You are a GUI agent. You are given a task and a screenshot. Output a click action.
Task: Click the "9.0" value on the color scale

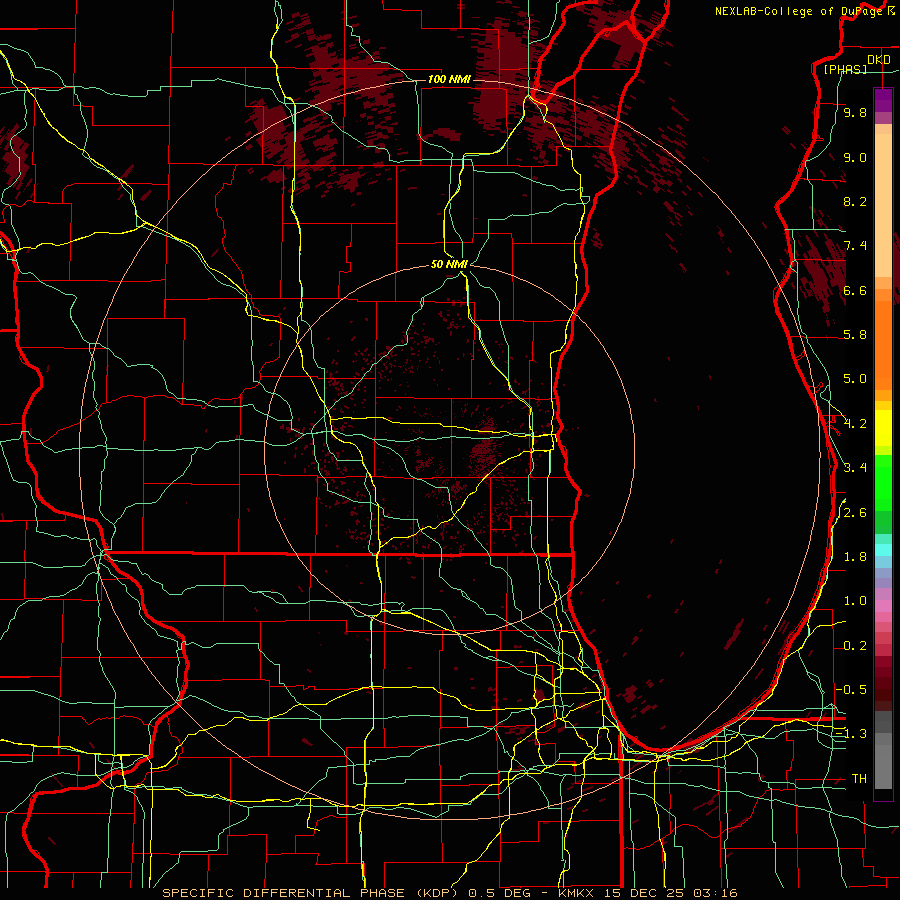point(855,157)
